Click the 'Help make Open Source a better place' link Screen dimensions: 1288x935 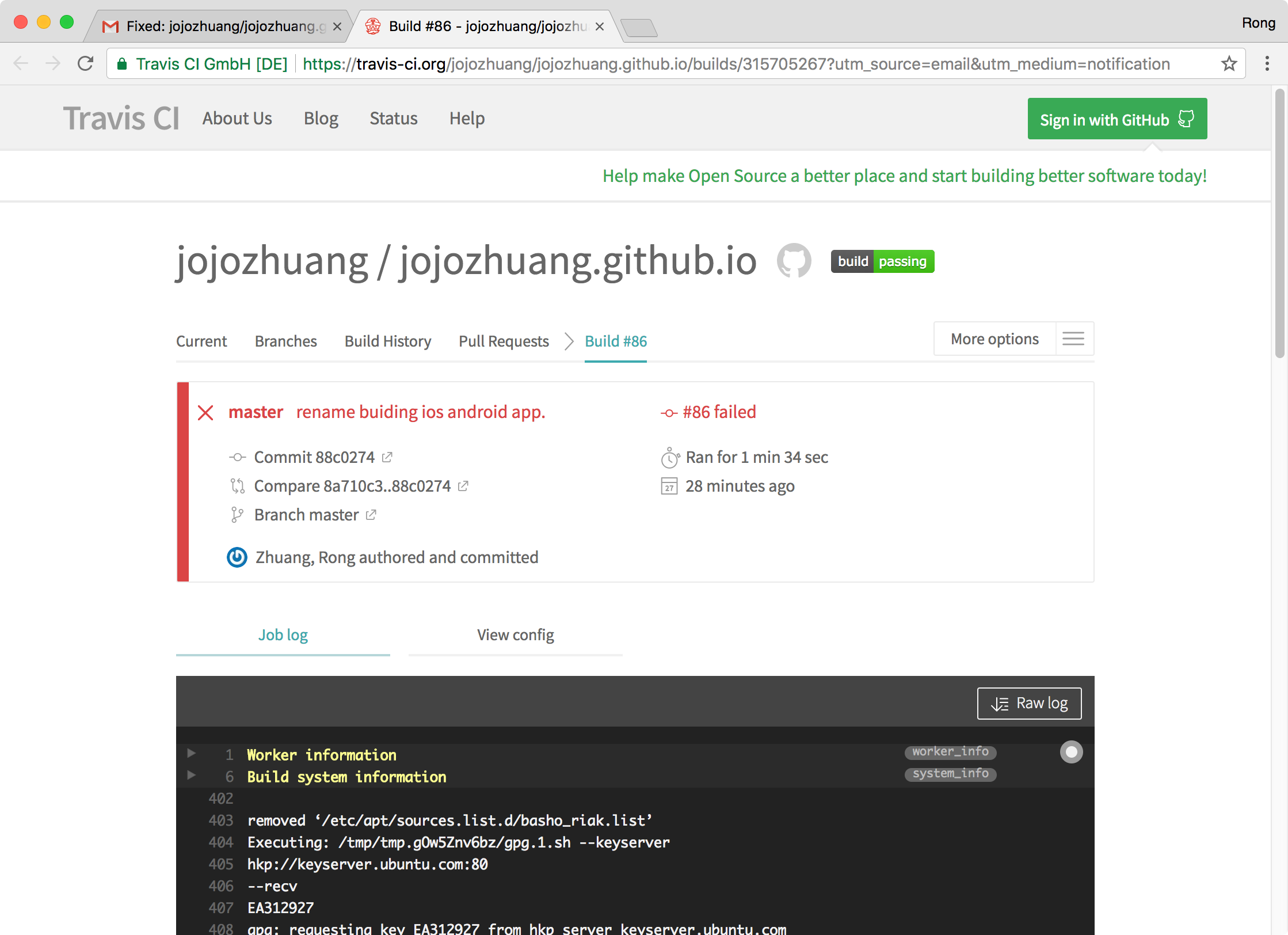[905, 176]
